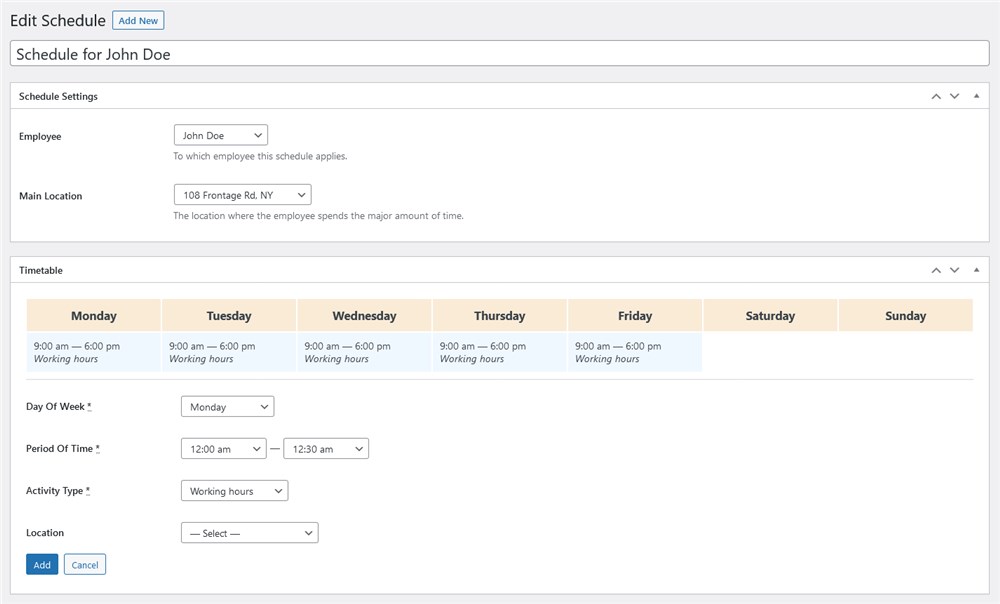Move Timetable panel up arrow
Image resolution: width=1000 pixels, height=604 pixels.
tap(936, 270)
